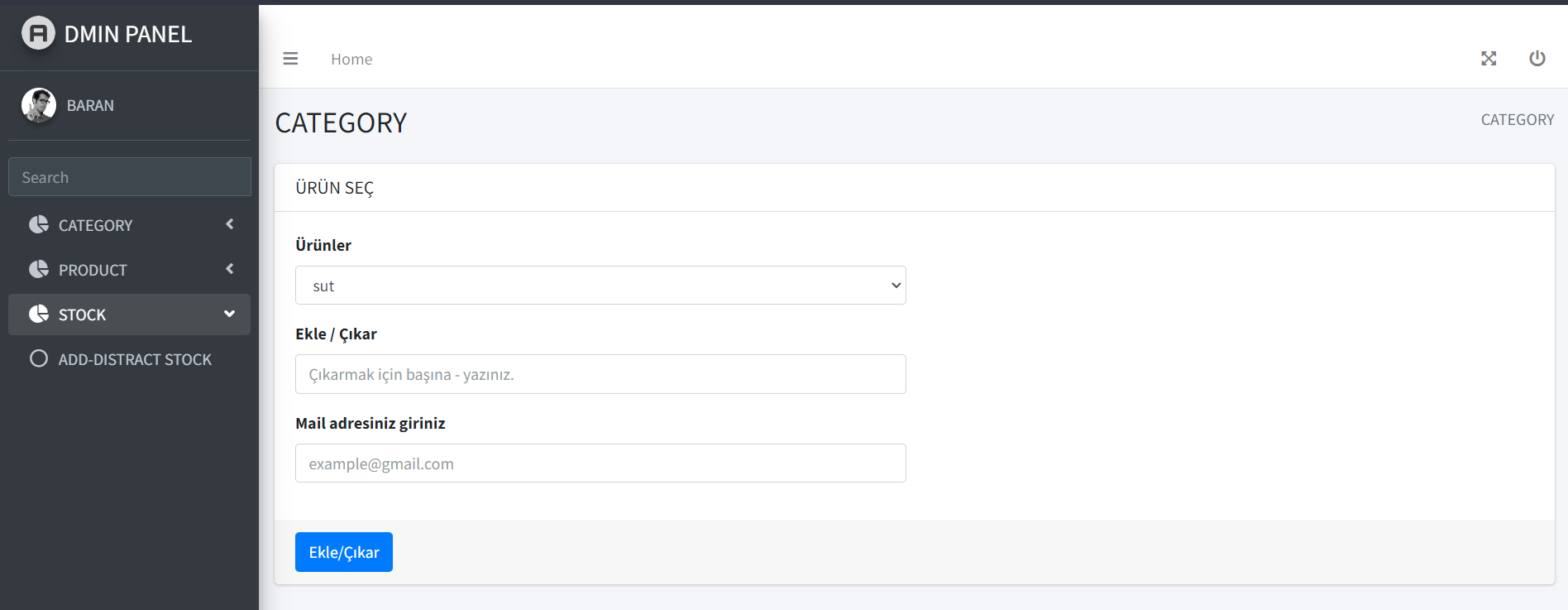The height and width of the screenshot is (610, 1568).
Task: Click the CATEGORY breadcrumb at top right
Action: coord(1518,119)
